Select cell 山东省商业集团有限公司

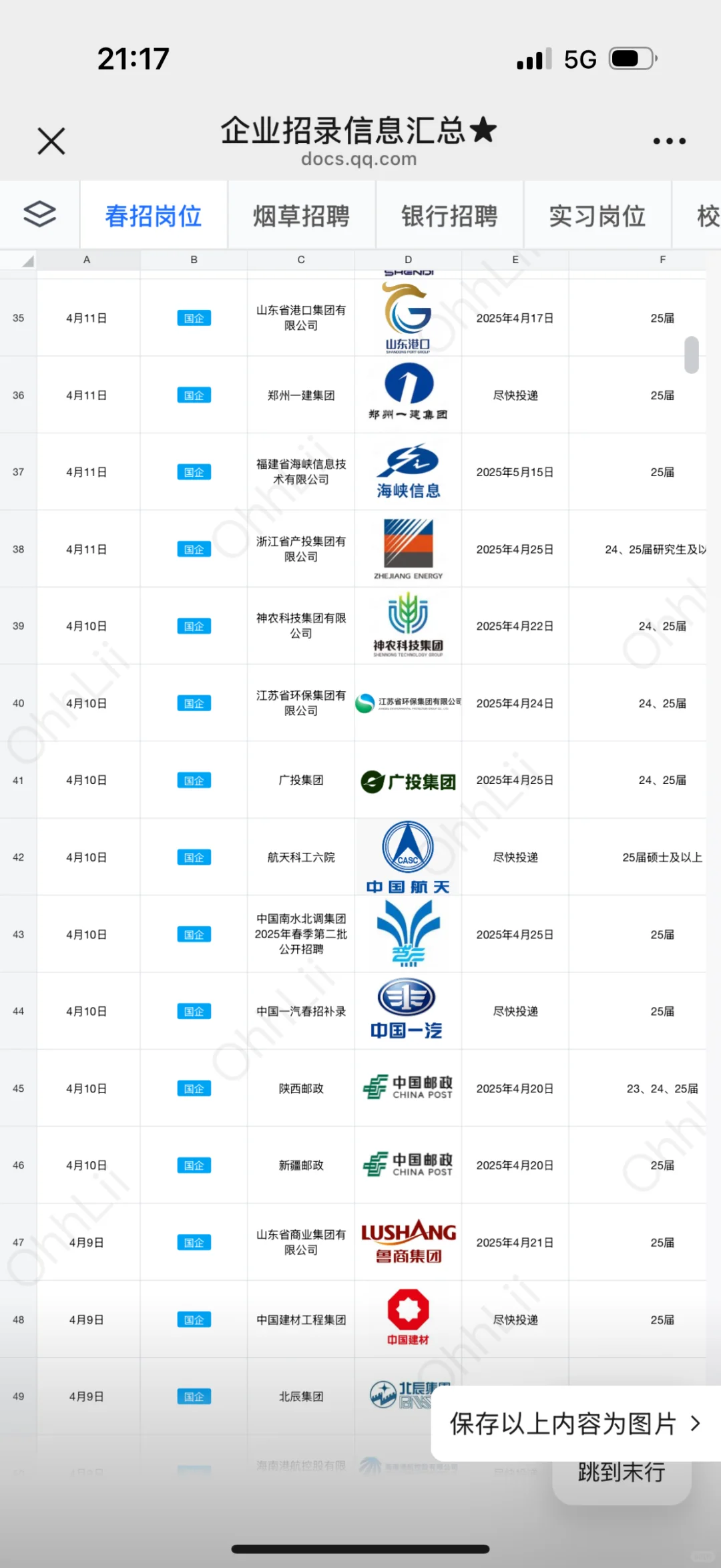(301, 1242)
